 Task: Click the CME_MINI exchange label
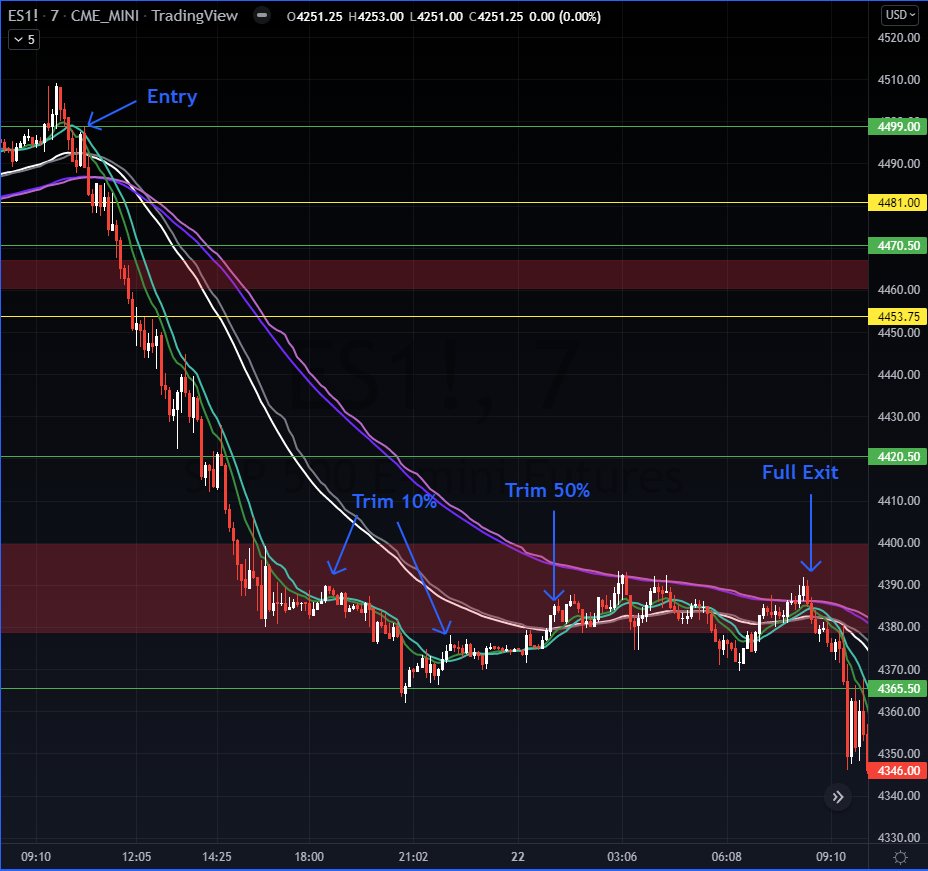104,15
